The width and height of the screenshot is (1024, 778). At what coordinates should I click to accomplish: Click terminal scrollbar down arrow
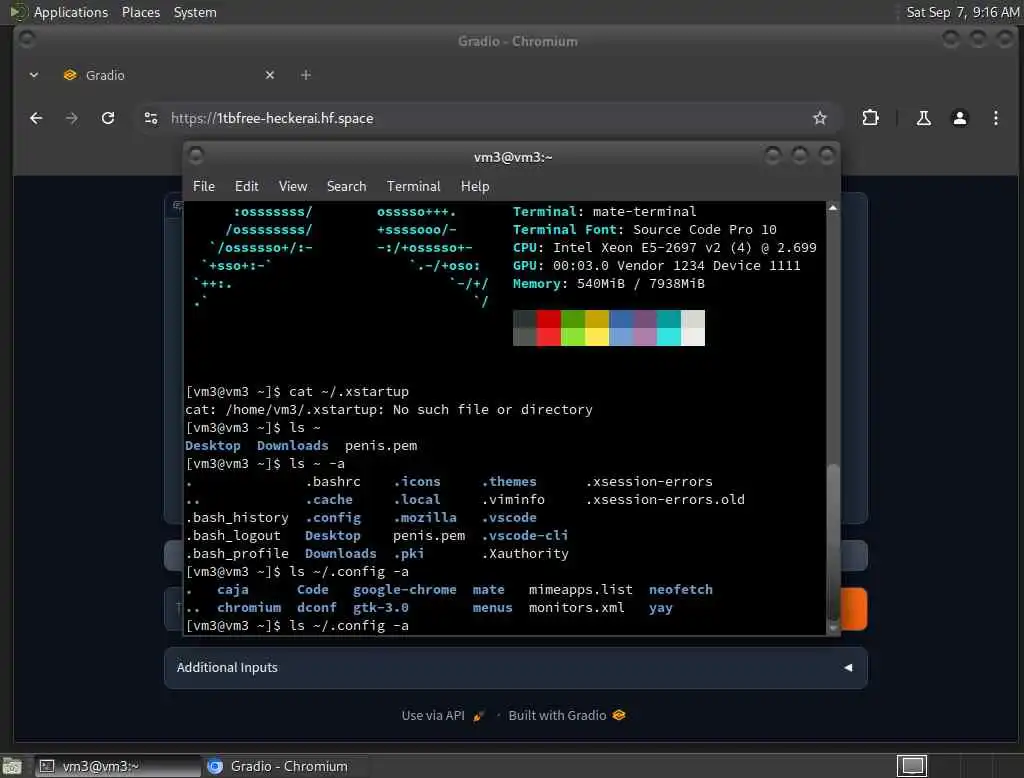click(x=833, y=628)
